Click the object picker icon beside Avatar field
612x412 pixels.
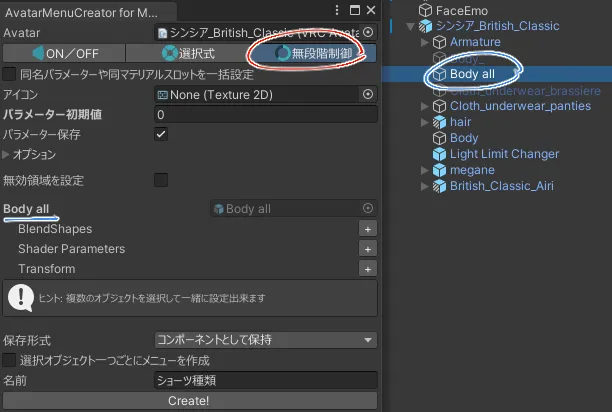pyautogui.click(x=368, y=33)
